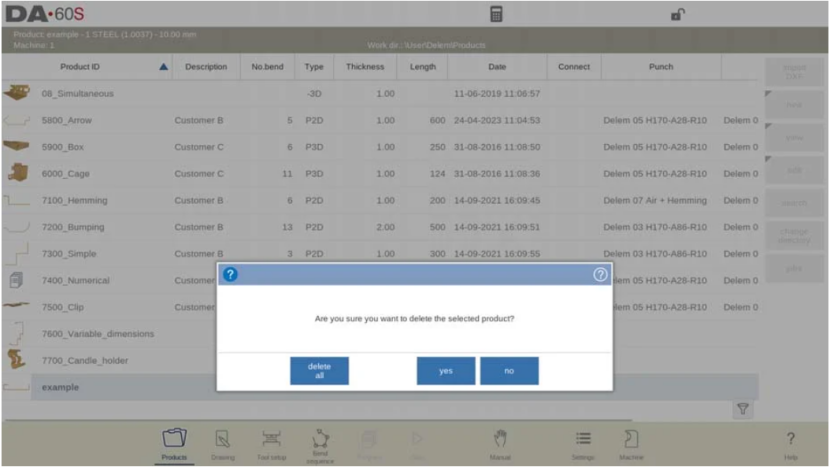Open the calculator icon in the top bar

pos(496,15)
